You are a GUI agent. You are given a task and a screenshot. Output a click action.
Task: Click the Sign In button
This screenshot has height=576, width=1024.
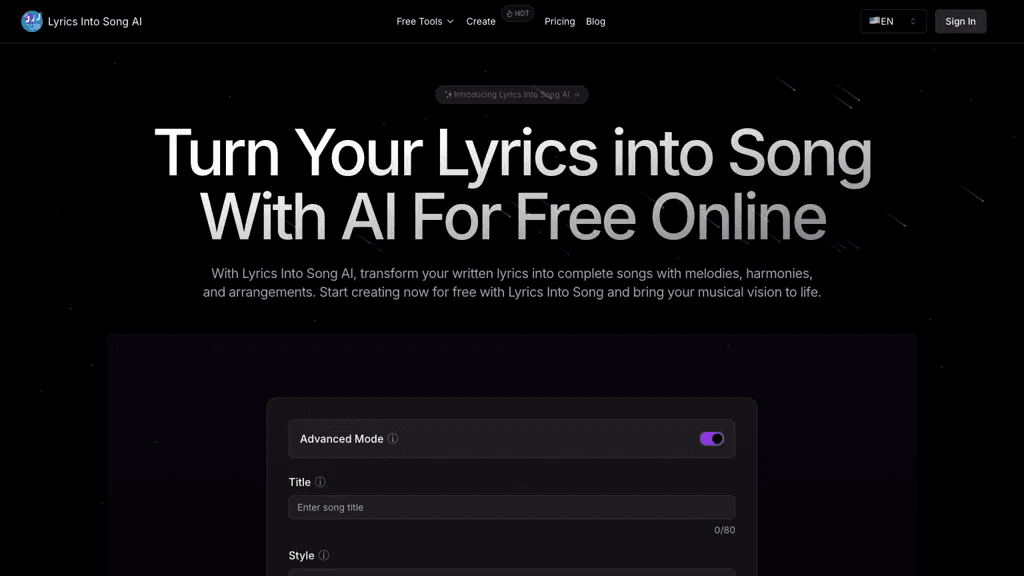[x=960, y=22]
